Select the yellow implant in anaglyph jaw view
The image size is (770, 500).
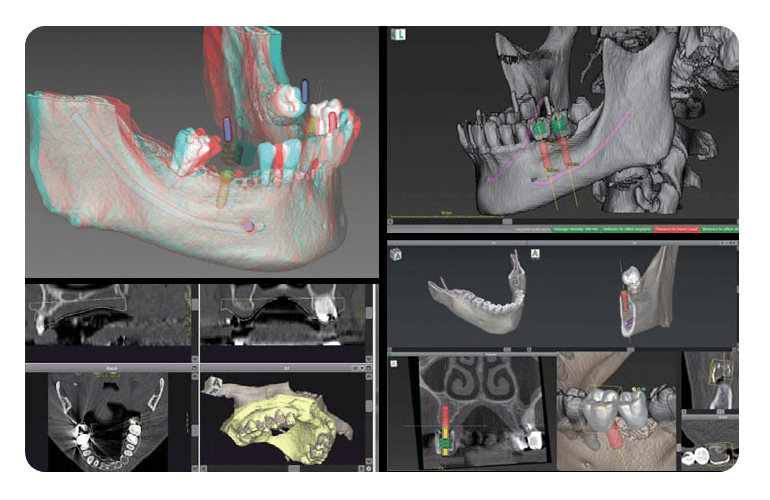pyautogui.click(x=224, y=189)
